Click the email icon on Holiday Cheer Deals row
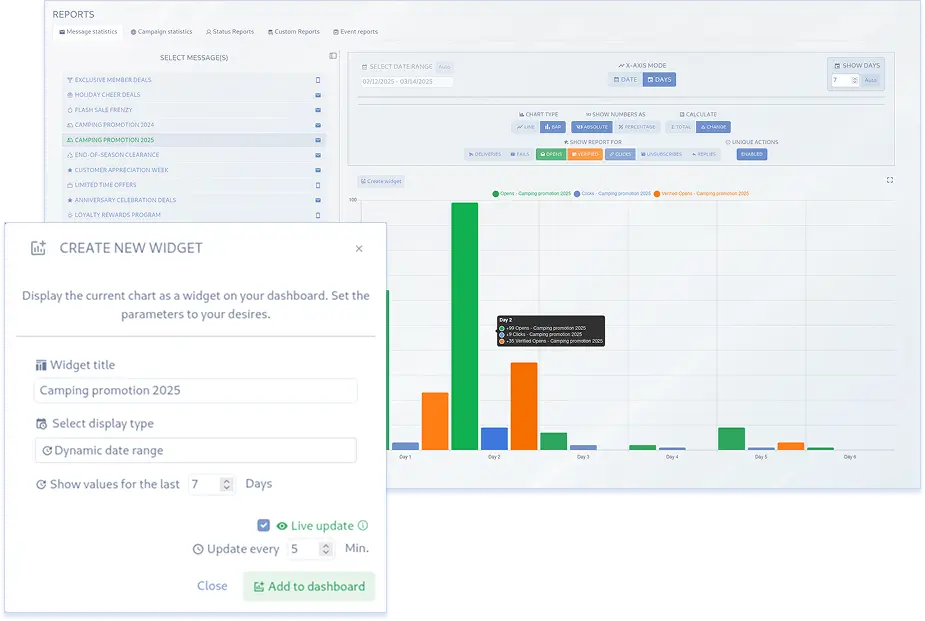The width and height of the screenshot is (925, 621). [x=318, y=95]
